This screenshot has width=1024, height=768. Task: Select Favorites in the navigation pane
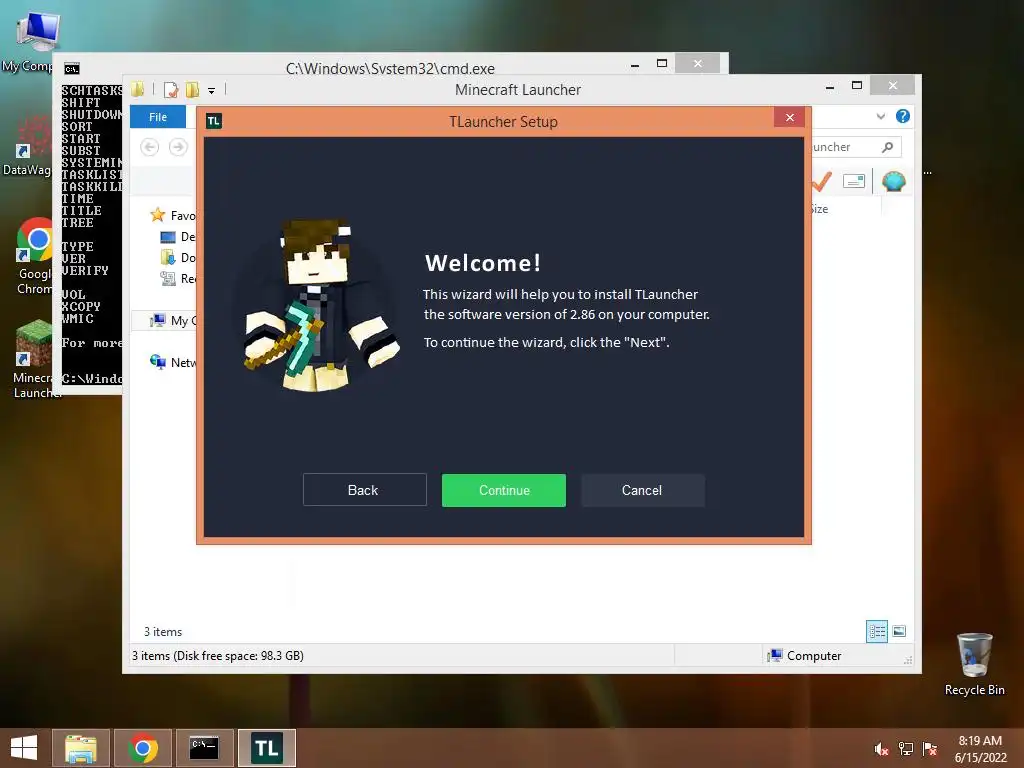click(x=173, y=216)
